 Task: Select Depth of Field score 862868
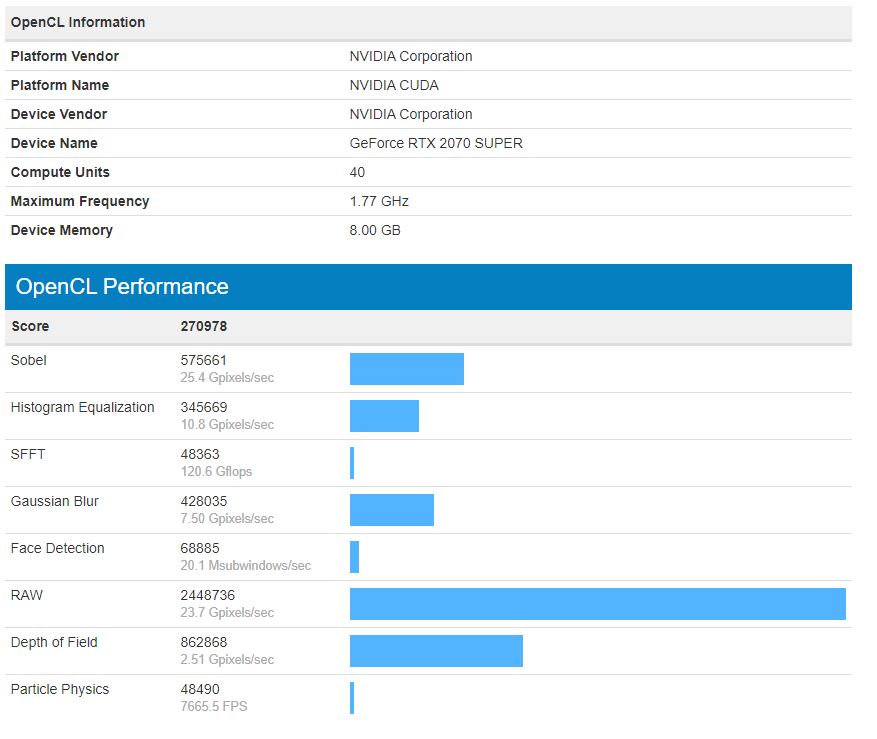point(204,643)
